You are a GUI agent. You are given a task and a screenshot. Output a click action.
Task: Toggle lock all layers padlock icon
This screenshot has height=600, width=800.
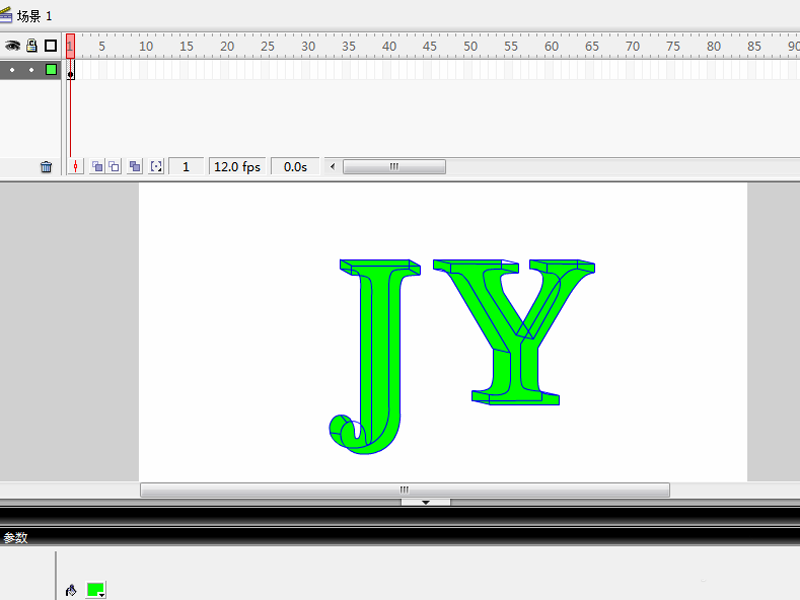pyautogui.click(x=32, y=45)
